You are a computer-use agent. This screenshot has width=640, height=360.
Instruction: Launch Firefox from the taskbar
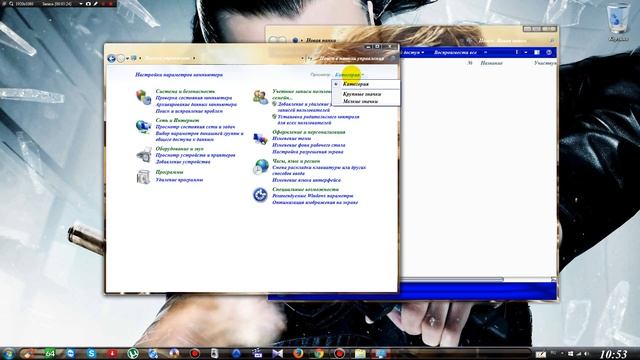pyautogui.click(x=298, y=353)
